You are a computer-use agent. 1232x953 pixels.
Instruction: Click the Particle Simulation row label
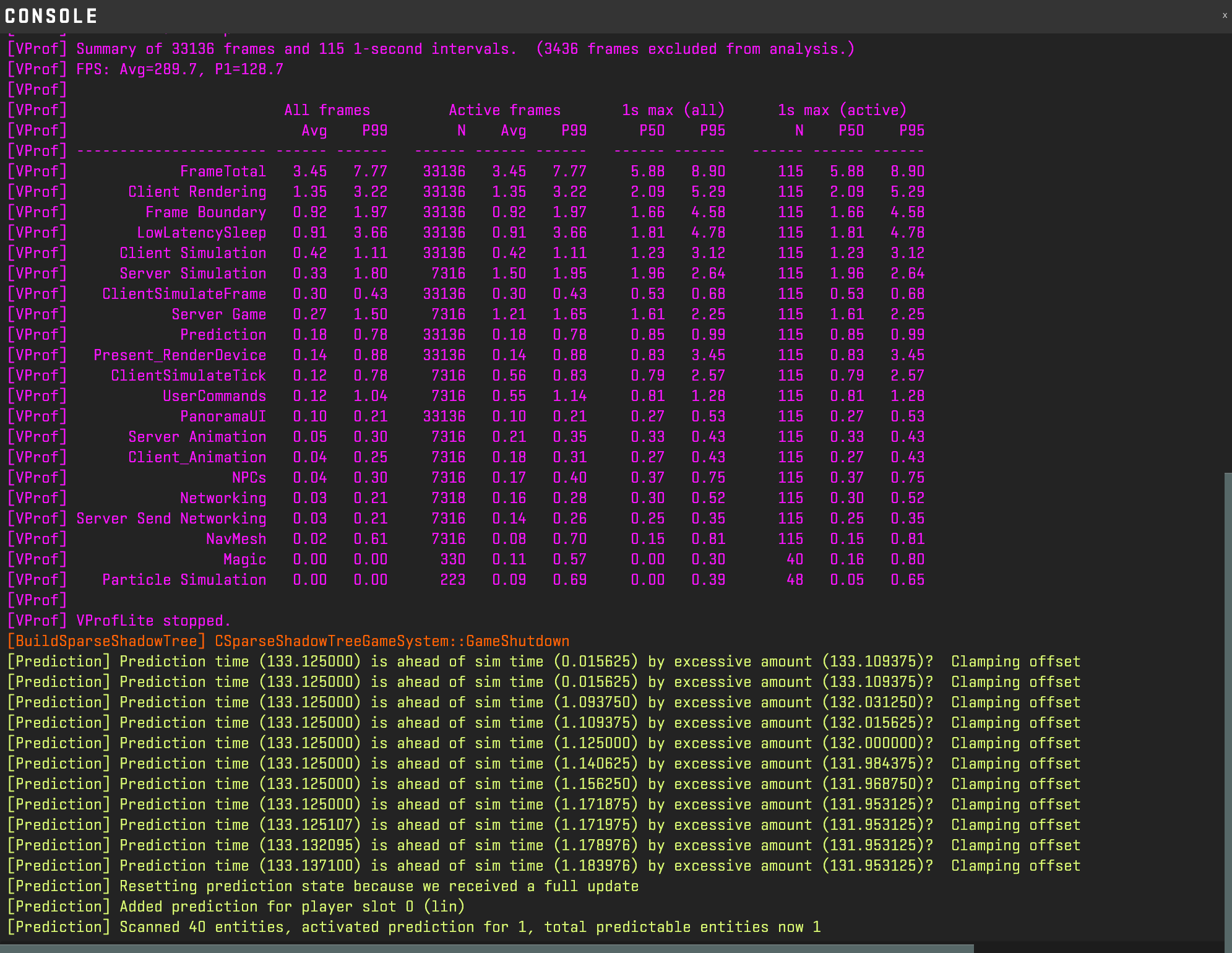coord(184,580)
